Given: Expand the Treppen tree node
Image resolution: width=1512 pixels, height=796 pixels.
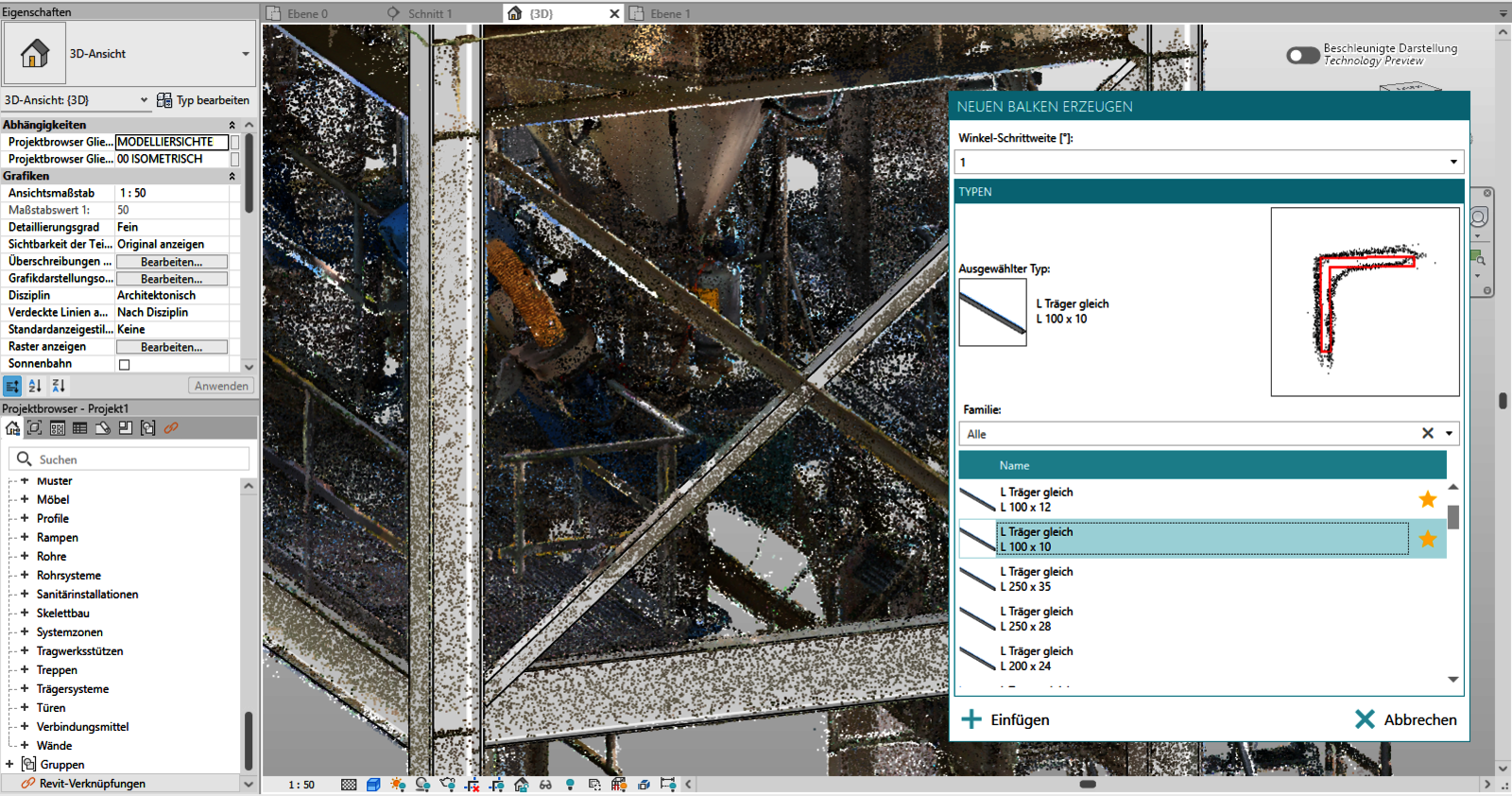Looking at the screenshot, I should tap(25, 669).
